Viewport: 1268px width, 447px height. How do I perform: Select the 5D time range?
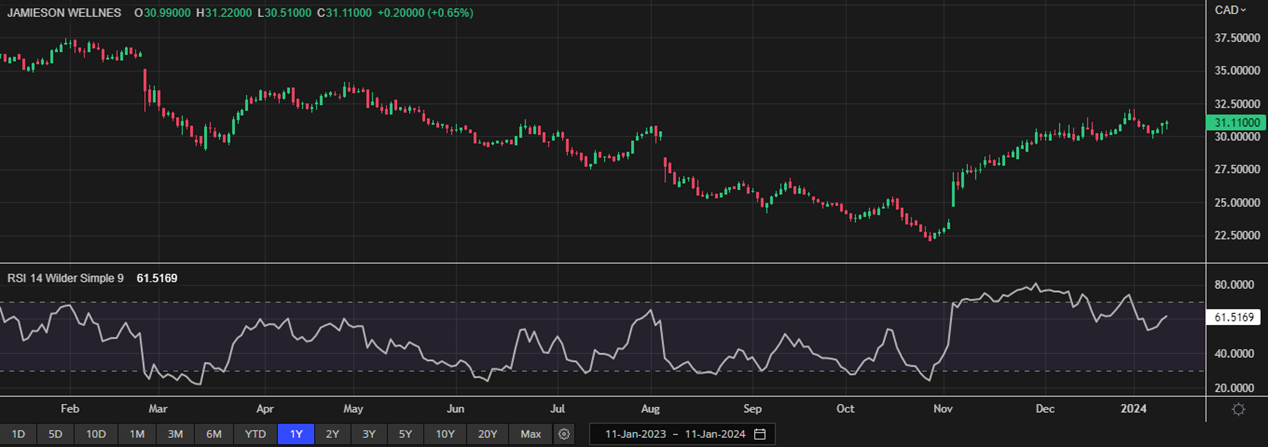coord(56,434)
